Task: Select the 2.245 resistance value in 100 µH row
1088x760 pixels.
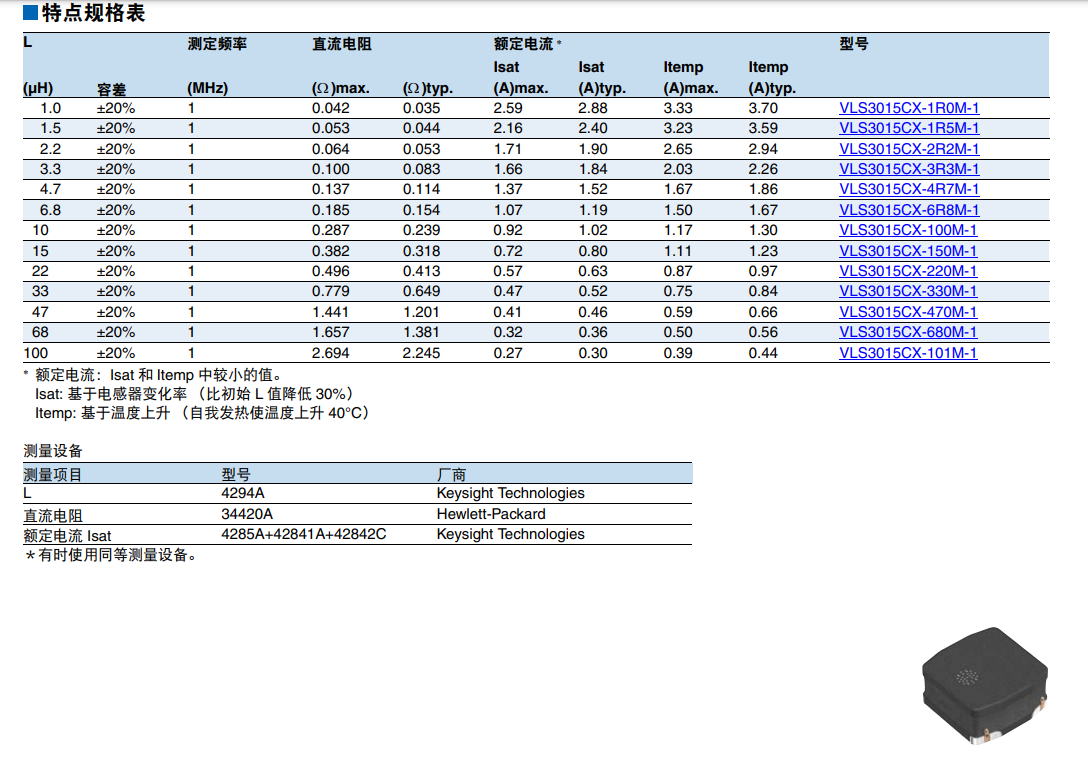Action: (x=422, y=353)
